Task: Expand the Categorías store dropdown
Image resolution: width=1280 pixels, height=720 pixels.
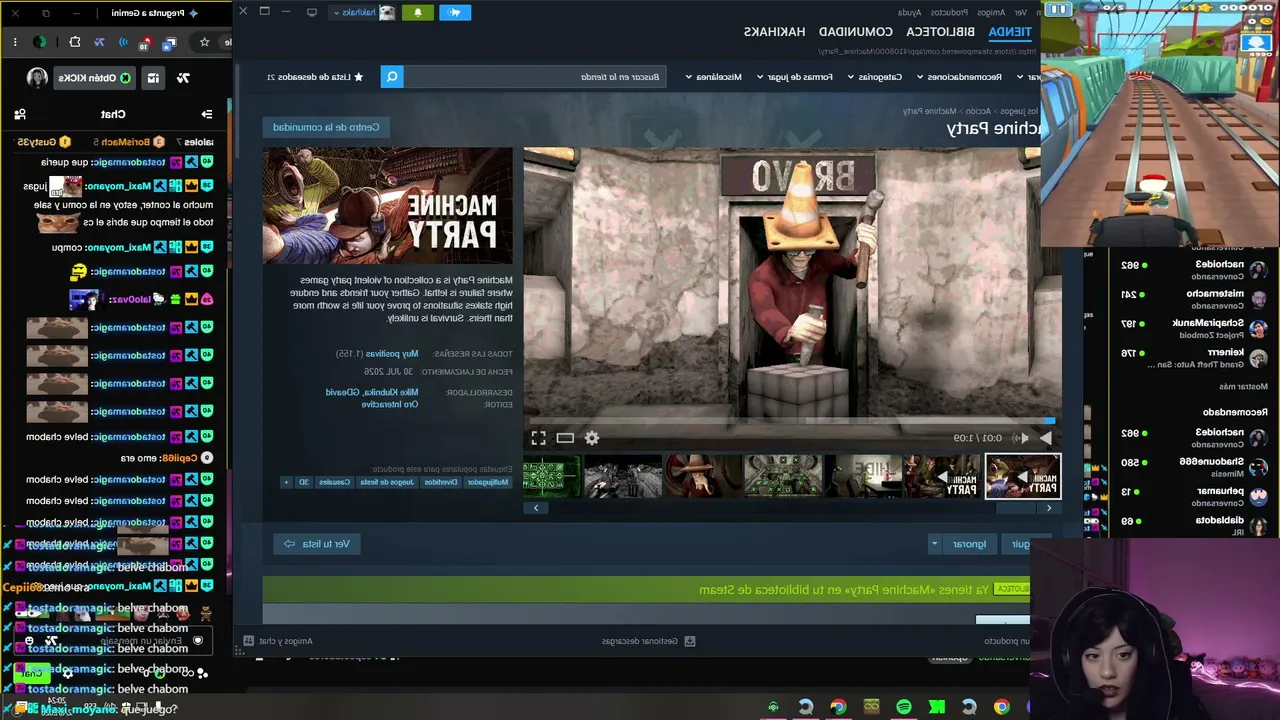Action: click(875, 77)
